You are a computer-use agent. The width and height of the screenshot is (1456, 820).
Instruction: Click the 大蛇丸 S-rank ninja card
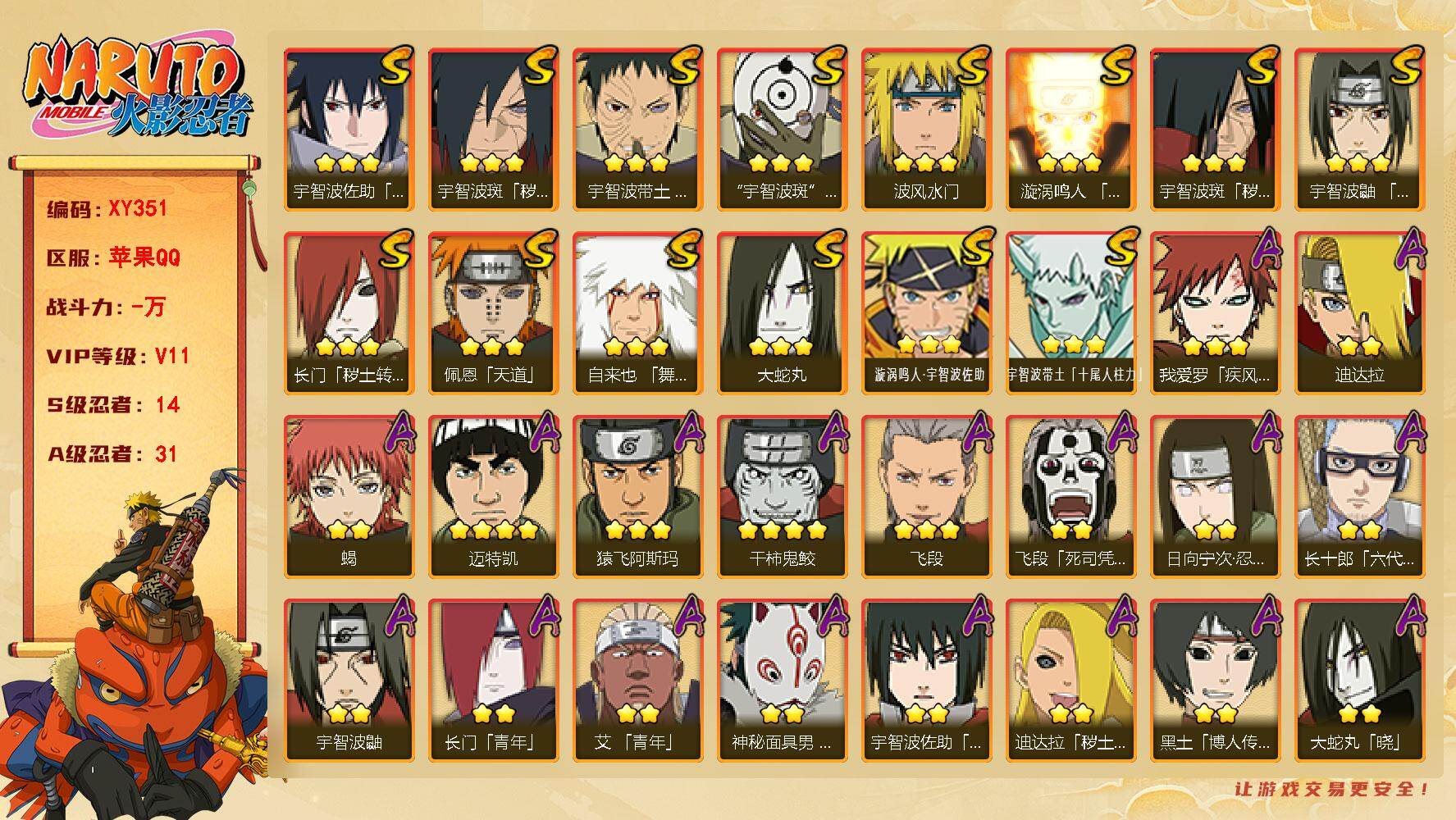click(x=782, y=312)
